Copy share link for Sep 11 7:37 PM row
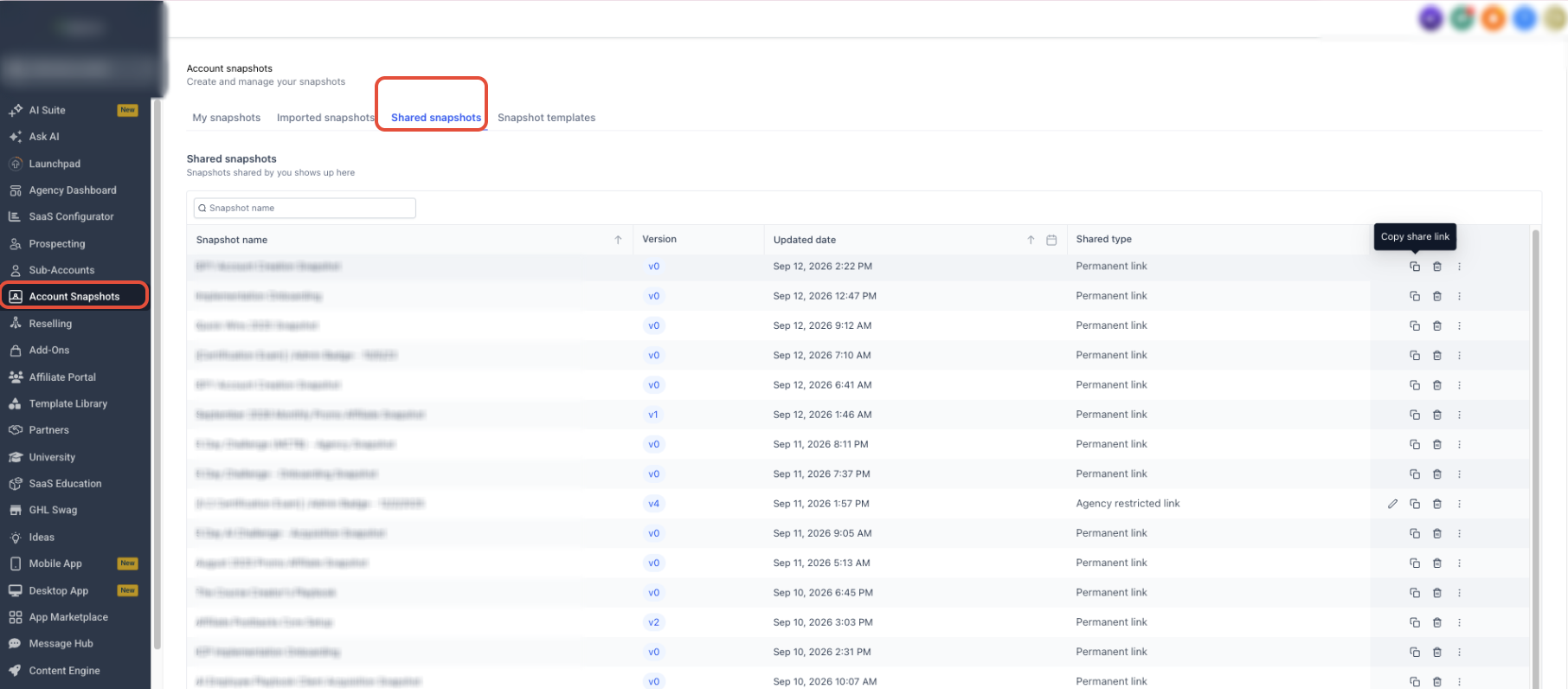1568x689 pixels. pyautogui.click(x=1415, y=474)
